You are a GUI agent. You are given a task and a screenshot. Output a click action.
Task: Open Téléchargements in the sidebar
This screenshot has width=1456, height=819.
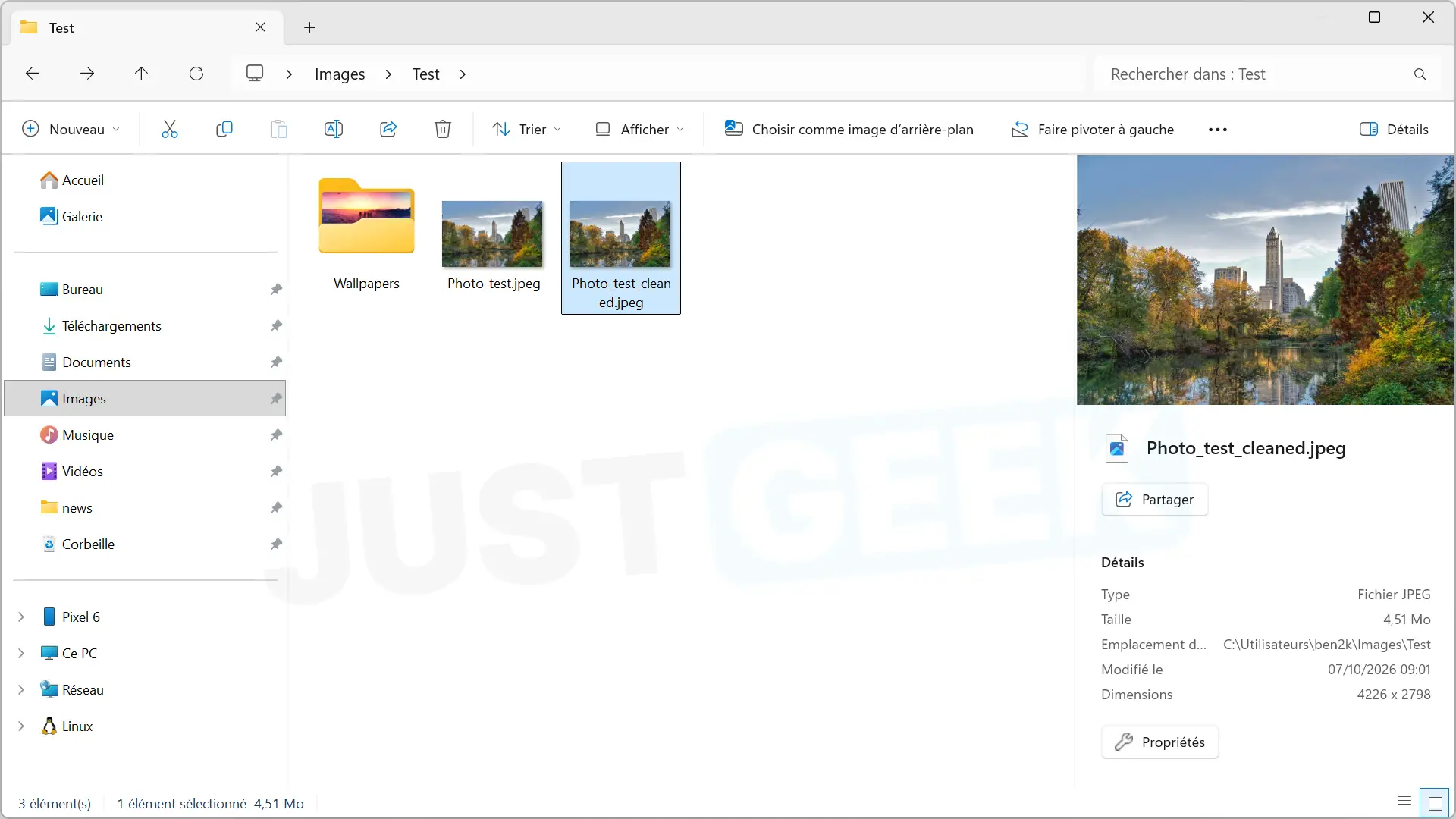click(x=100, y=326)
